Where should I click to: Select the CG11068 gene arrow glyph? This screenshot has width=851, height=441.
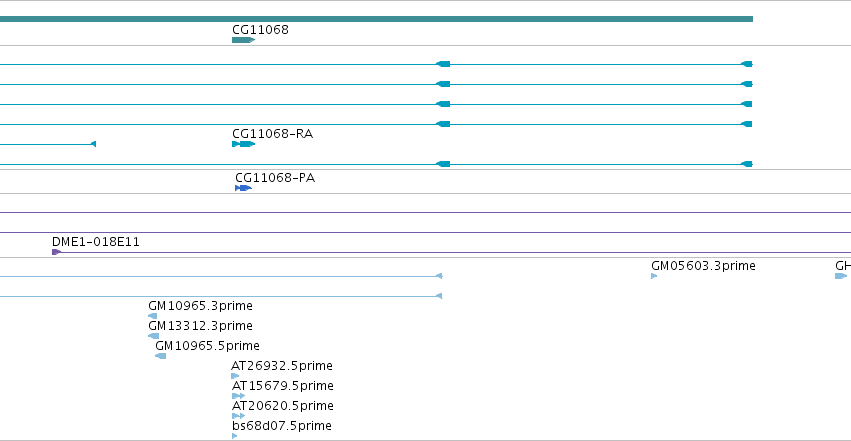coord(243,40)
